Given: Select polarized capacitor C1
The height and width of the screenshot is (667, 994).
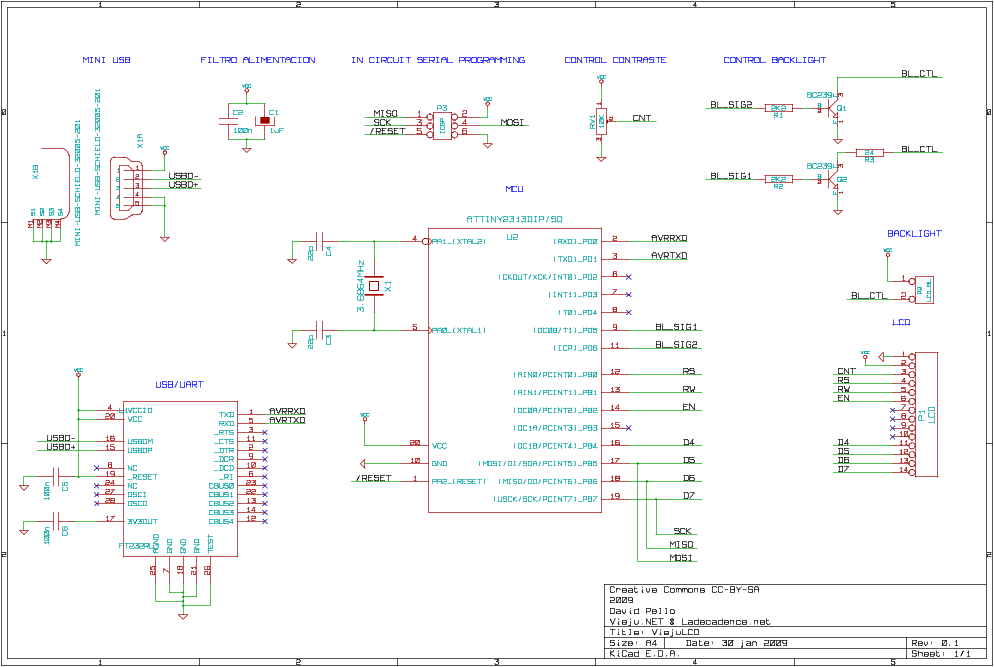Looking at the screenshot, I should click(265, 120).
